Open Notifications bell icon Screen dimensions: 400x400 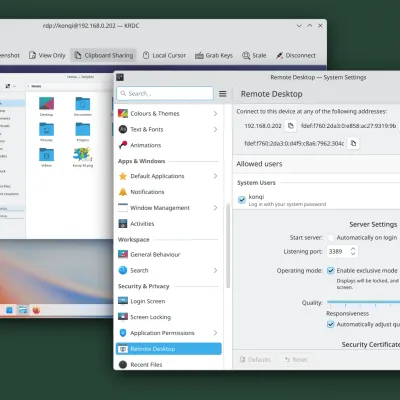(123, 192)
